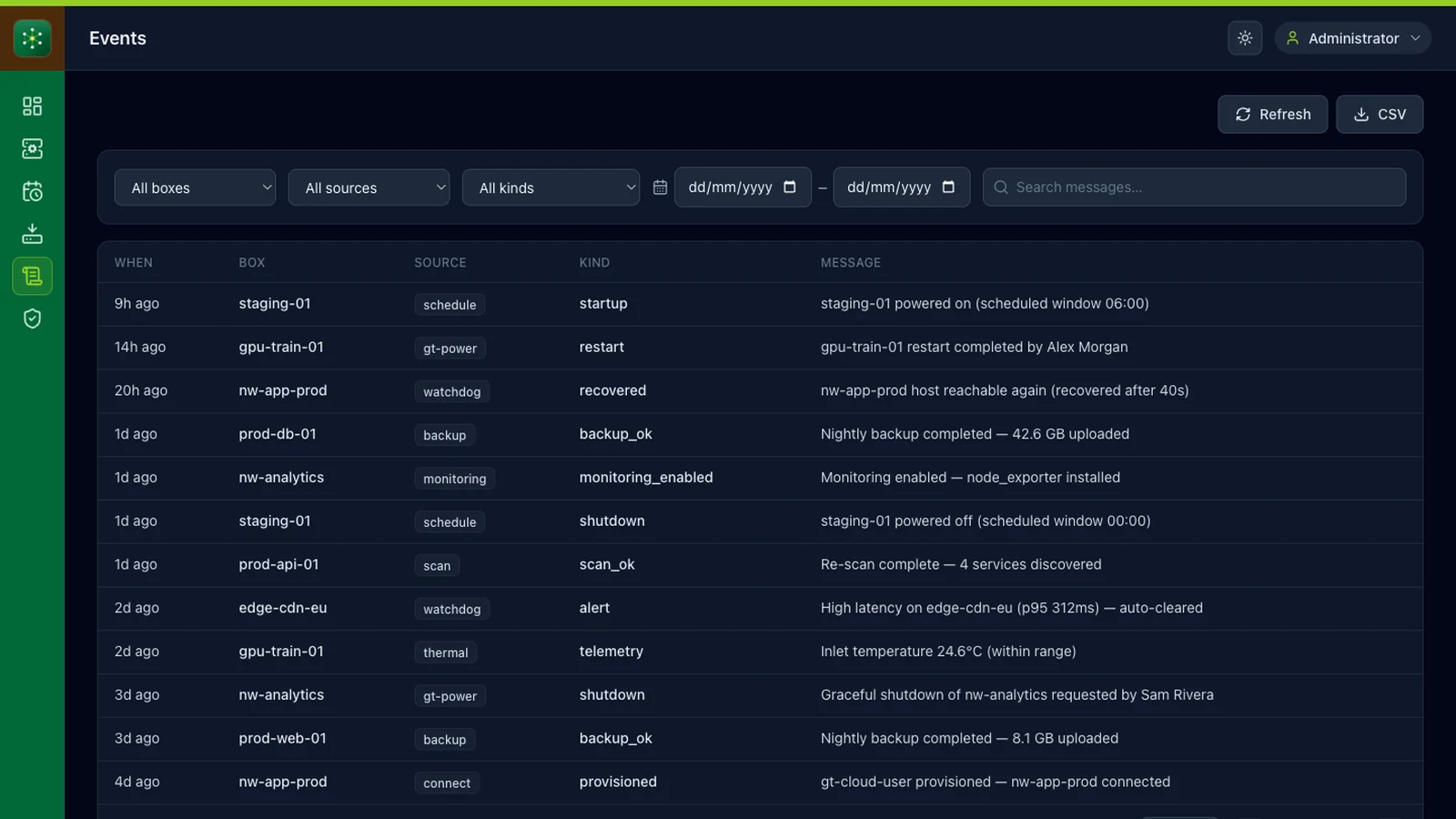Click the '20h ago' timestamp

pyautogui.click(x=141, y=390)
